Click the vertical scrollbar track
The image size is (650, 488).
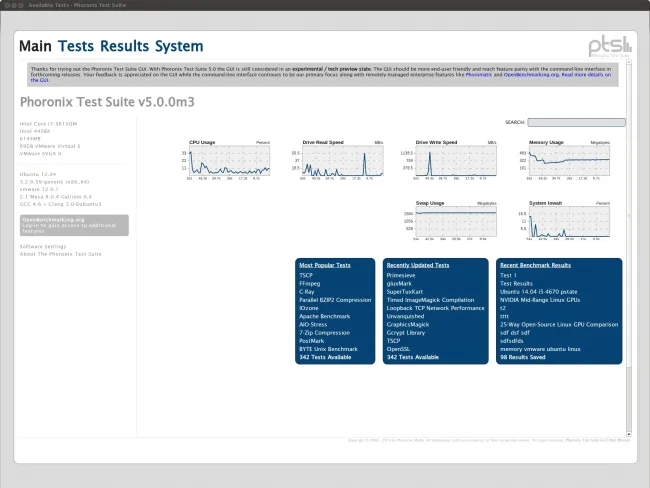pyautogui.click(x=629, y=398)
